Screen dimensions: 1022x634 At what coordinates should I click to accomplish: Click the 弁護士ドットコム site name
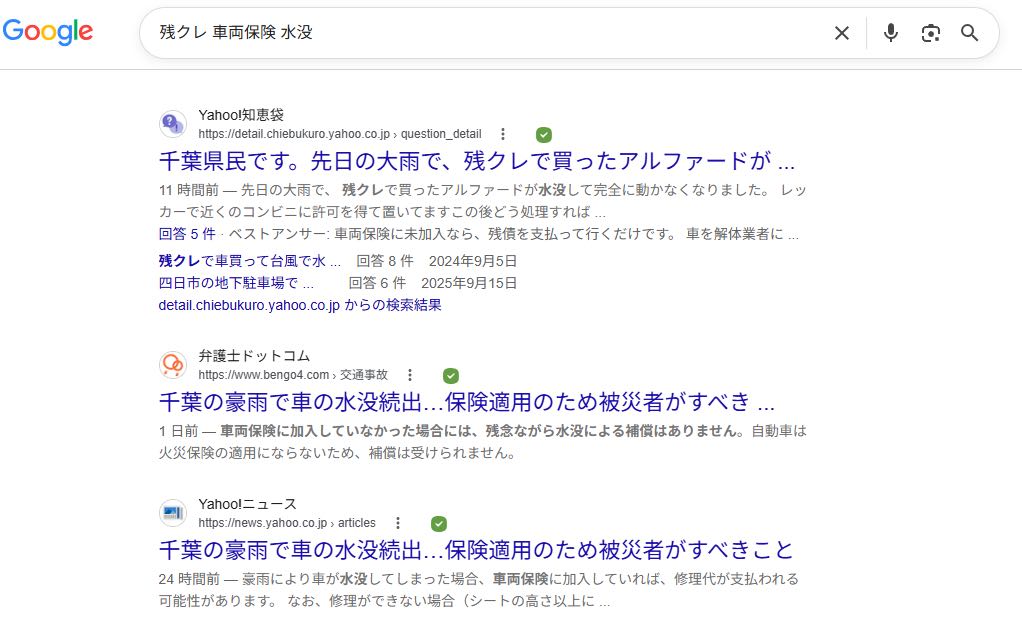[254, 356]
